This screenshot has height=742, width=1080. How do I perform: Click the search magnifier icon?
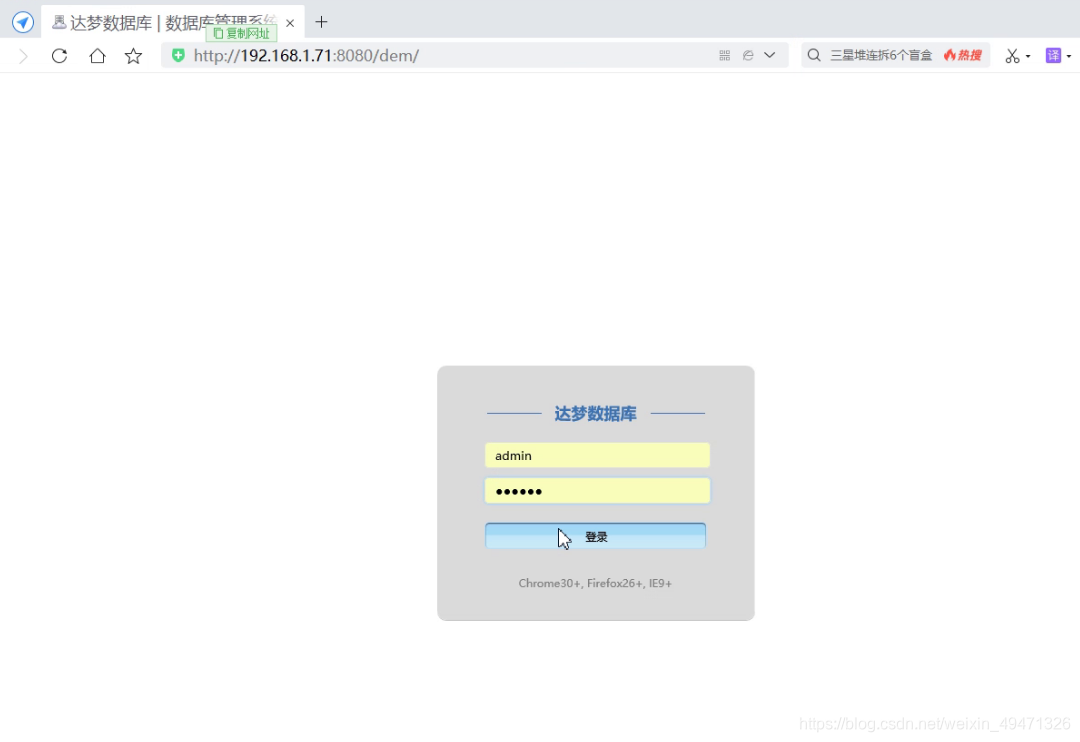[x=814, y=55]
